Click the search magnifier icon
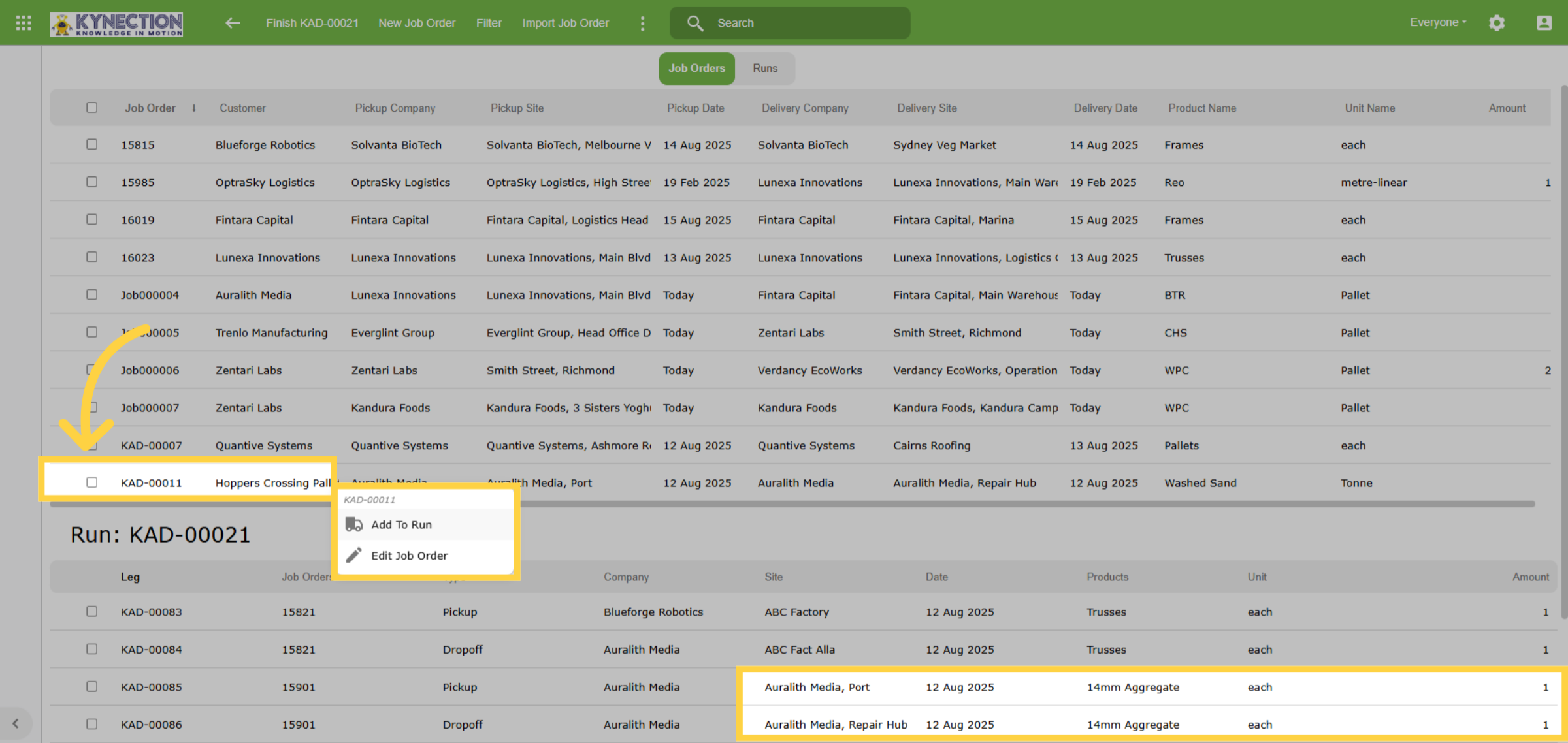Viewport: 1568px width, 743px height. point(694,24)
